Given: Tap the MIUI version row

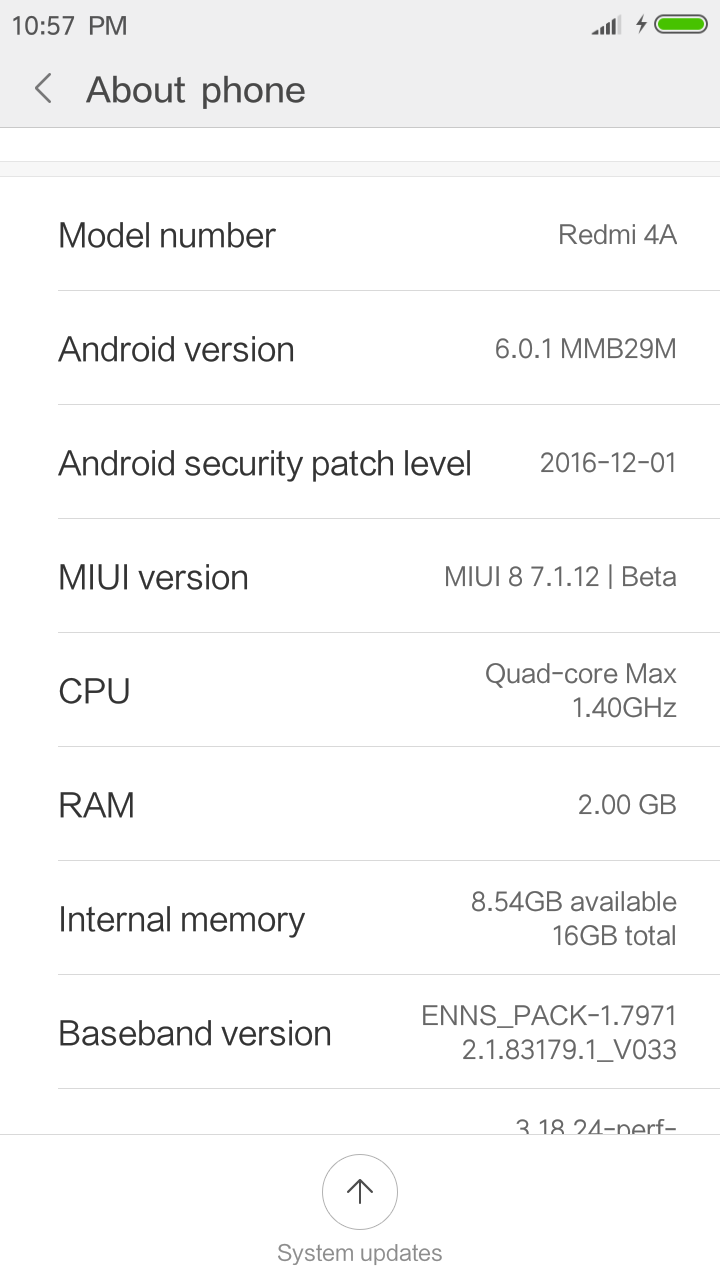Looking at the screenshot, I should [x=360, y=577].
